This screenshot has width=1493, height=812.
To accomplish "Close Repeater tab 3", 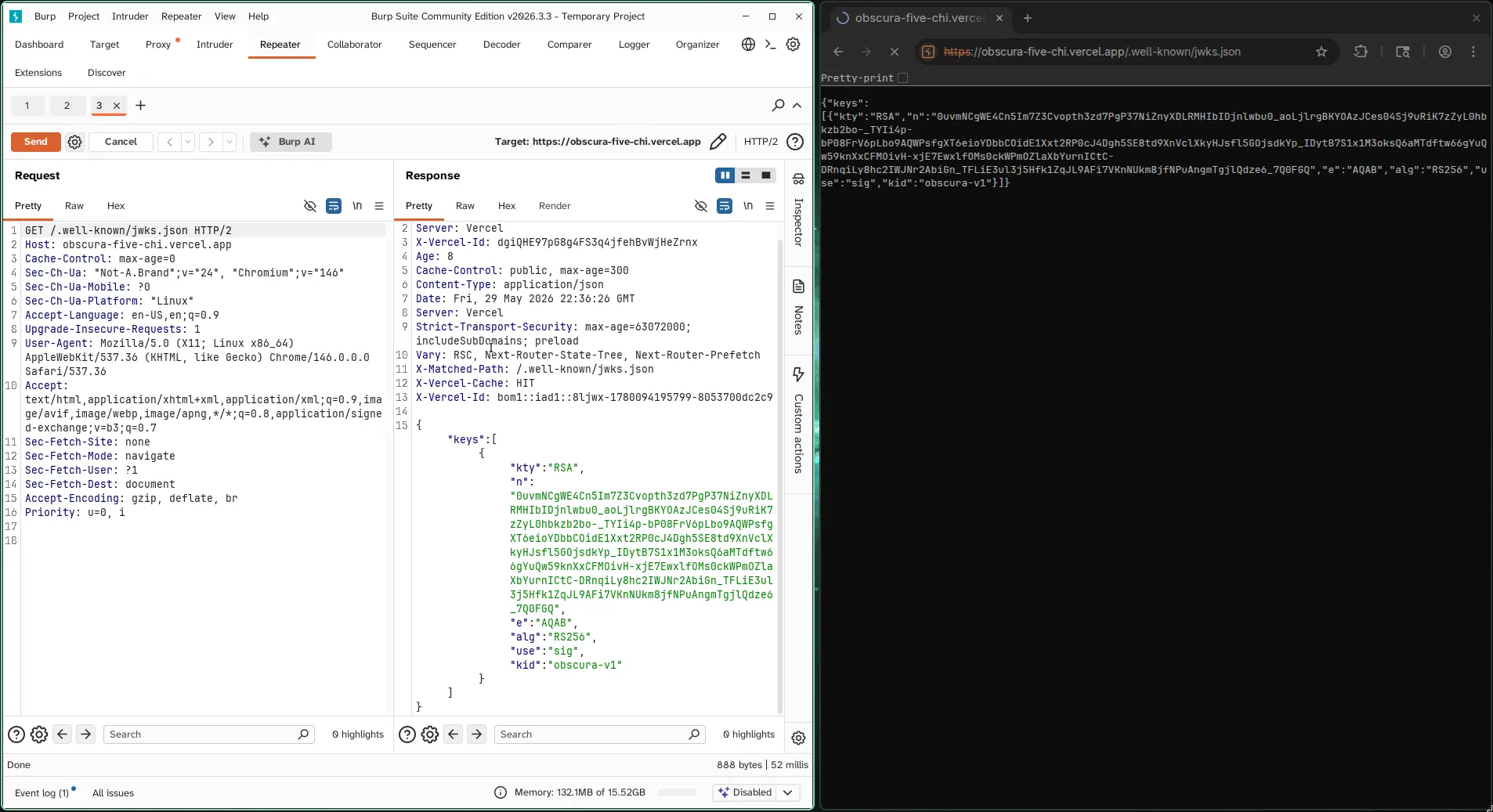I will point(117,106).
